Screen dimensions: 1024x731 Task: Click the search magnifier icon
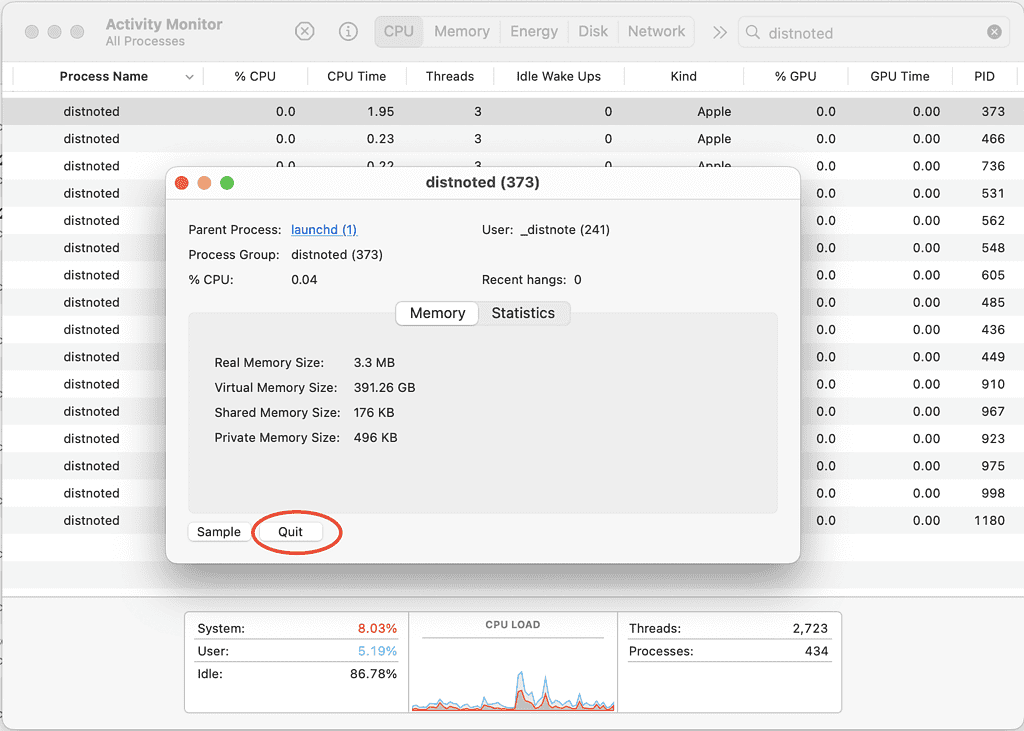pyautogui.click(x=754, y=33)
